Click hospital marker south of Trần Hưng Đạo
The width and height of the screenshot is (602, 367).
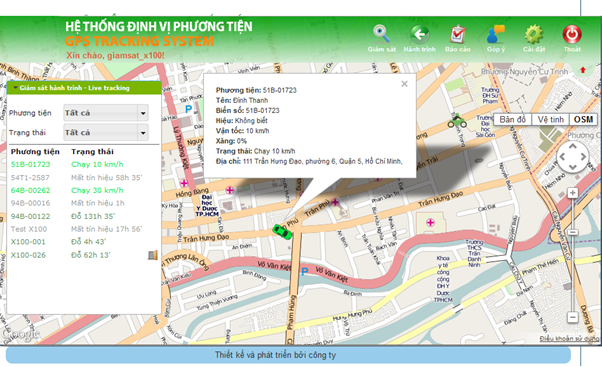[x=430, y=222]
